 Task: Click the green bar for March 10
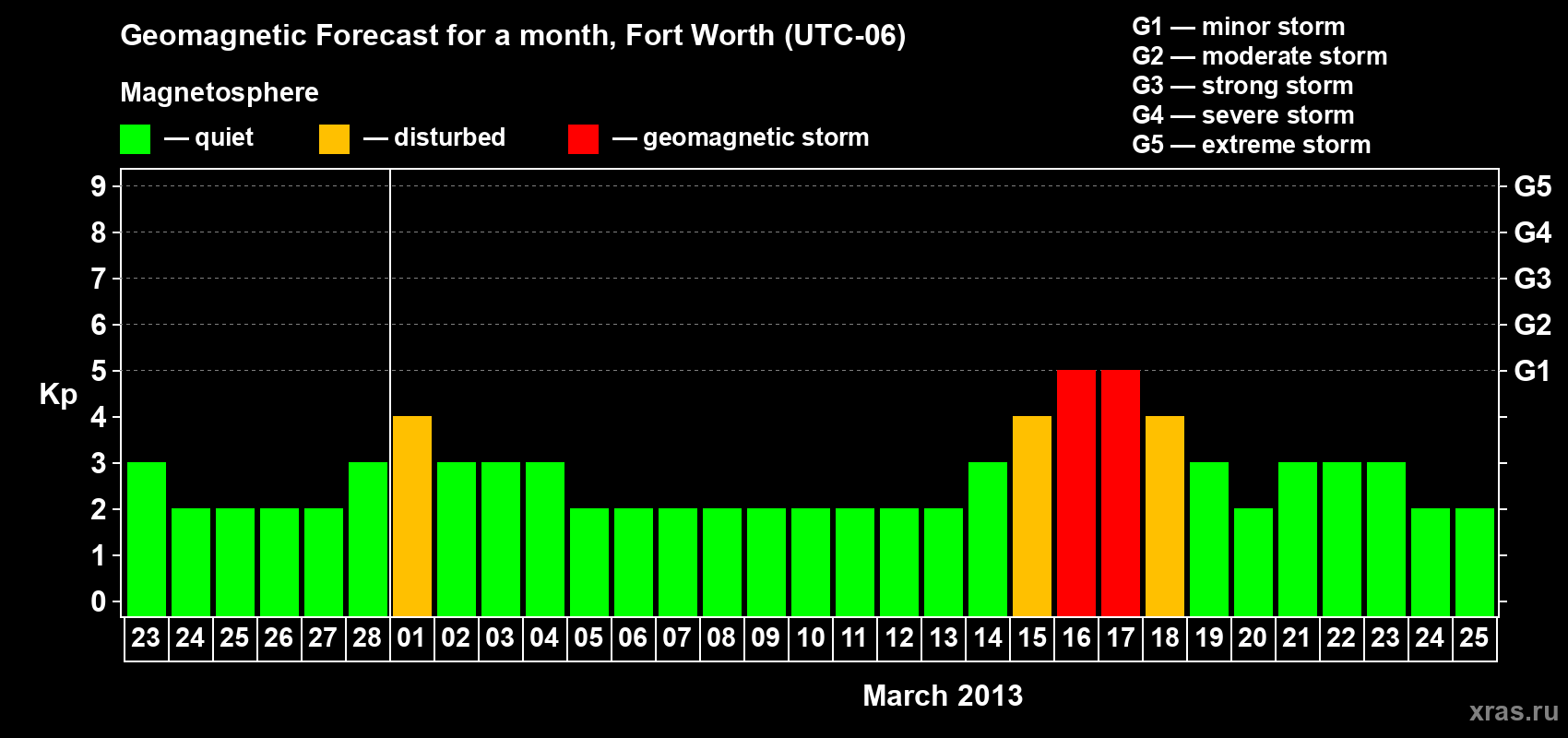[811, 562]
